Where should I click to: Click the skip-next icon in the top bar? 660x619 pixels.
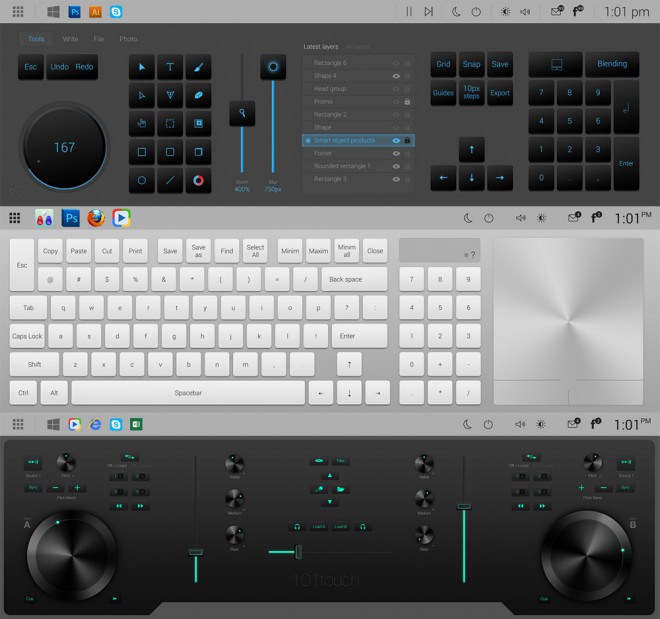tap(428, 12)
